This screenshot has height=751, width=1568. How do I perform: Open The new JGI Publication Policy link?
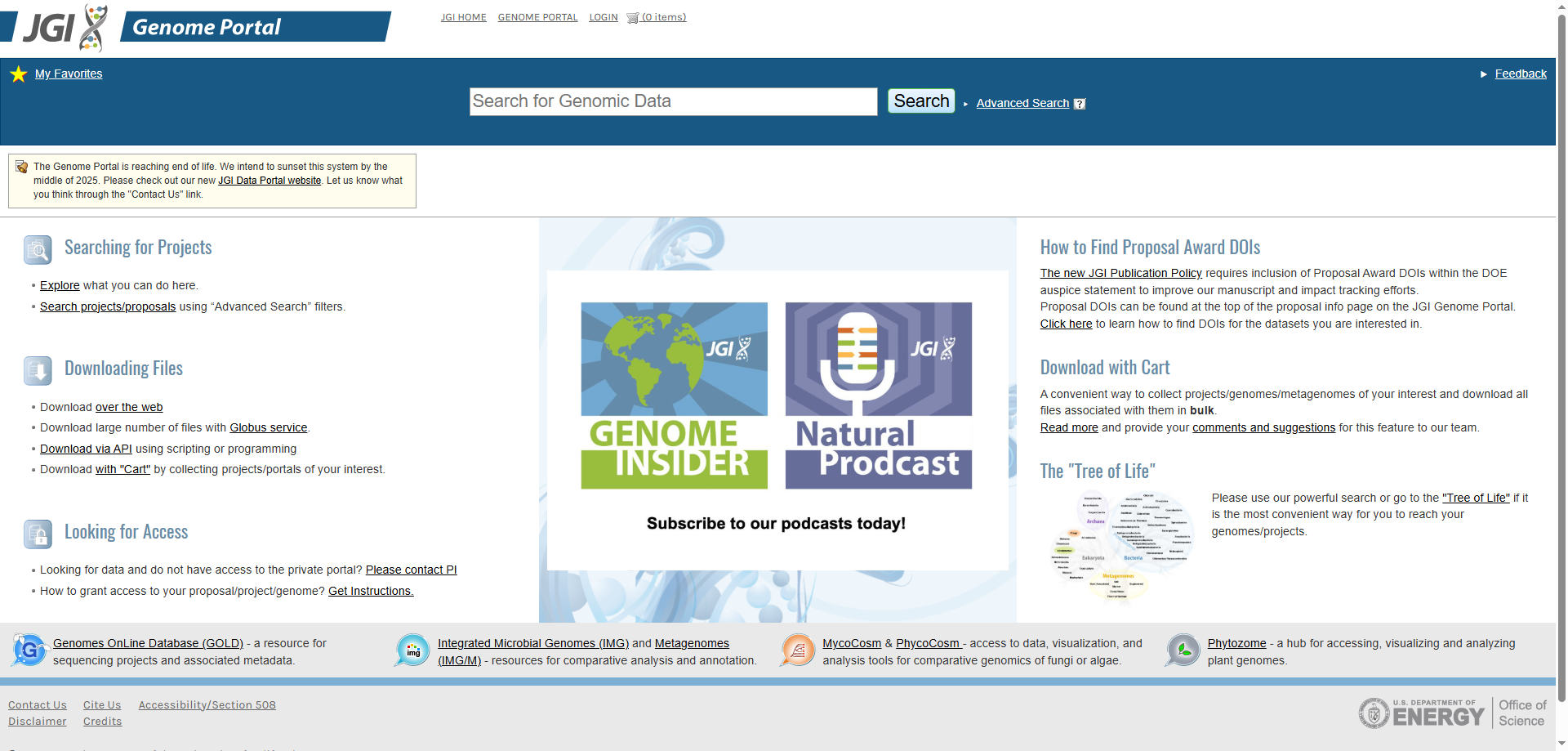pos(1121,273)
